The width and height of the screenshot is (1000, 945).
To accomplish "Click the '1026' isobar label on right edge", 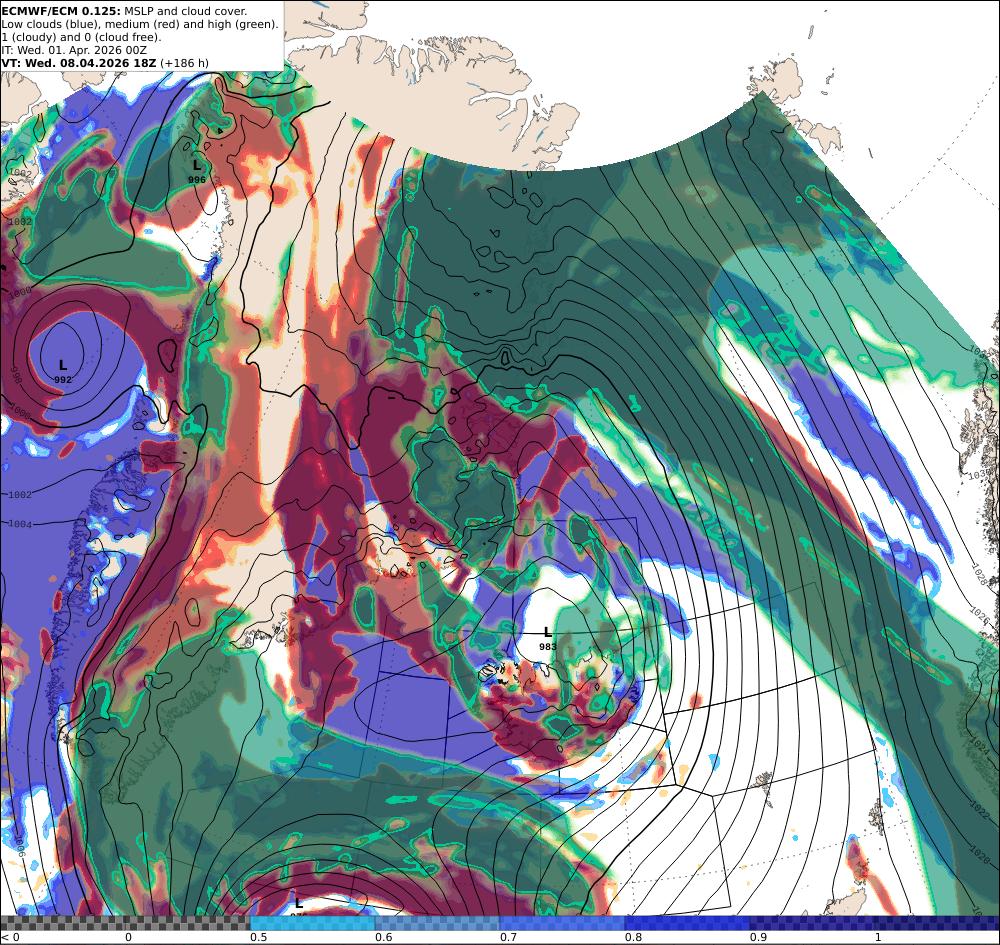I will point(980,617).
